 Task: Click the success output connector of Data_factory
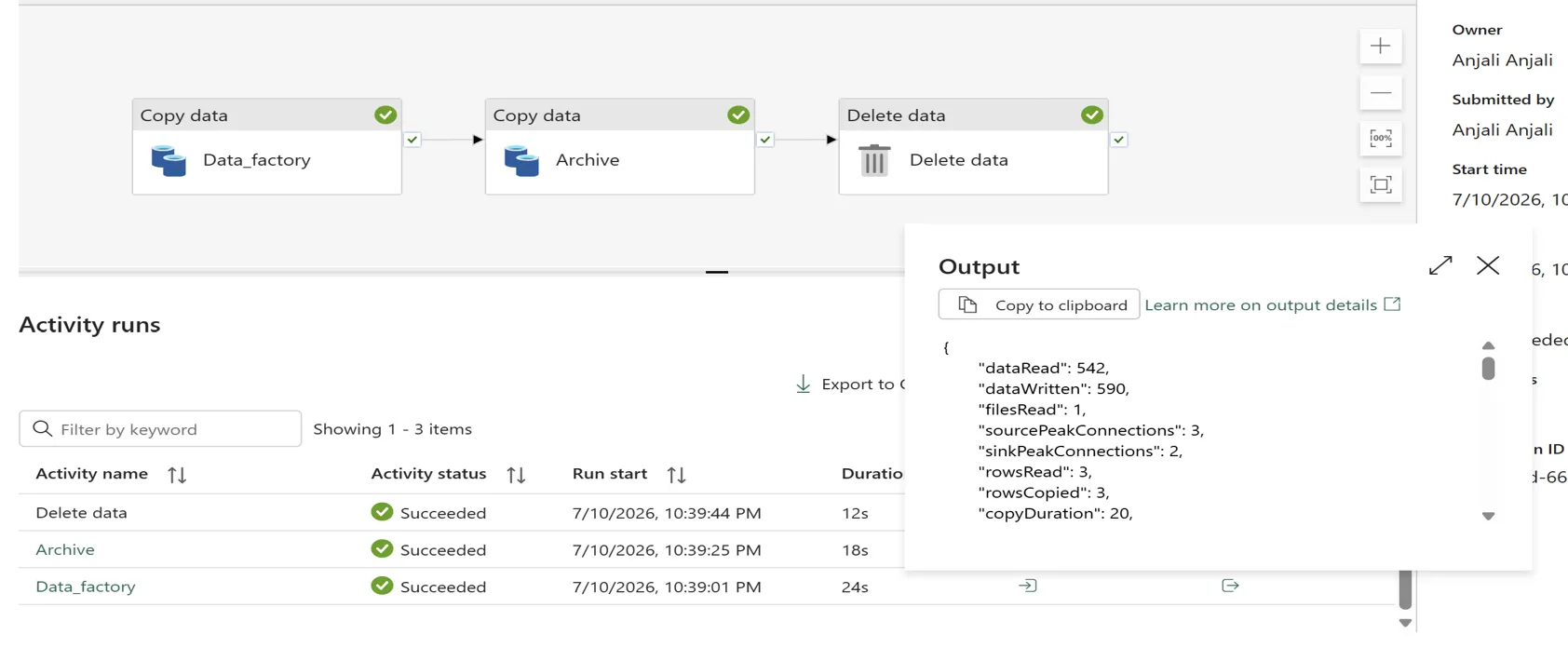412,140
